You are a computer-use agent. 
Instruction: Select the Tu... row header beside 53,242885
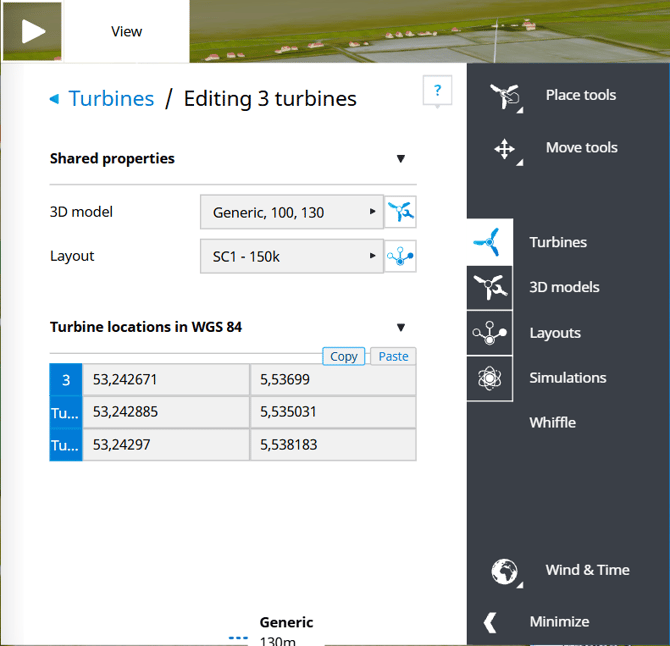coord(66,412)
